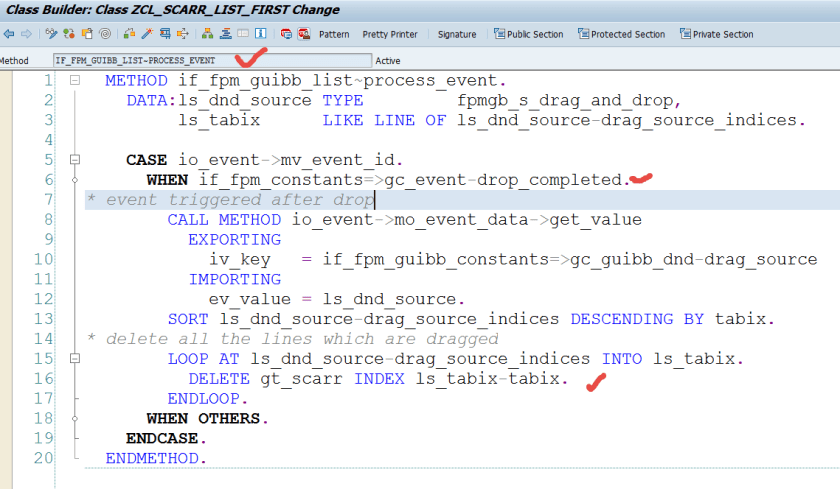Click 'ls_tabix' declaration on line 3

tap(219, 120)
